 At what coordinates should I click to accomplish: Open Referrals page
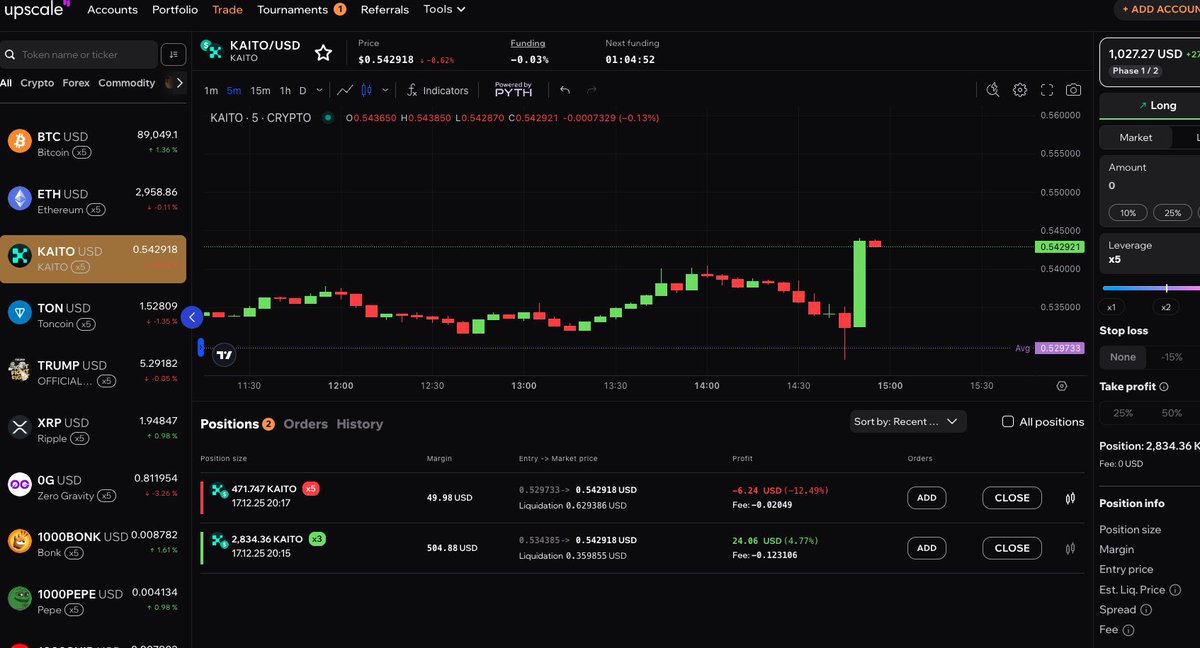[385, 9]
